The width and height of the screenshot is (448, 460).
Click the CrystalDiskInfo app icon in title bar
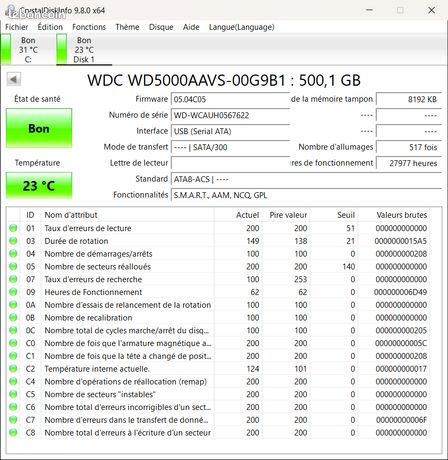pos(11,10)
